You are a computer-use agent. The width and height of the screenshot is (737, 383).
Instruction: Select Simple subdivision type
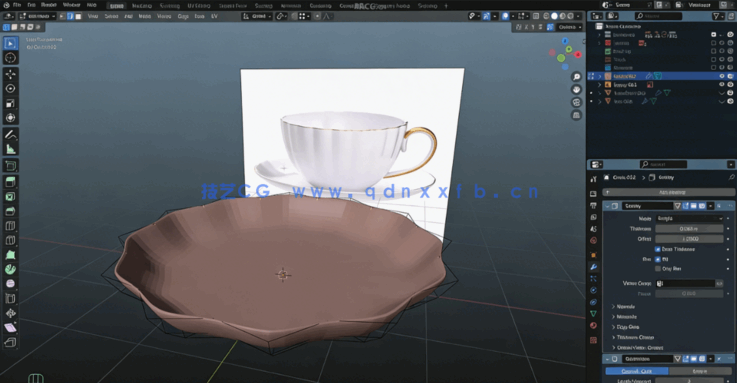[699, 371]
